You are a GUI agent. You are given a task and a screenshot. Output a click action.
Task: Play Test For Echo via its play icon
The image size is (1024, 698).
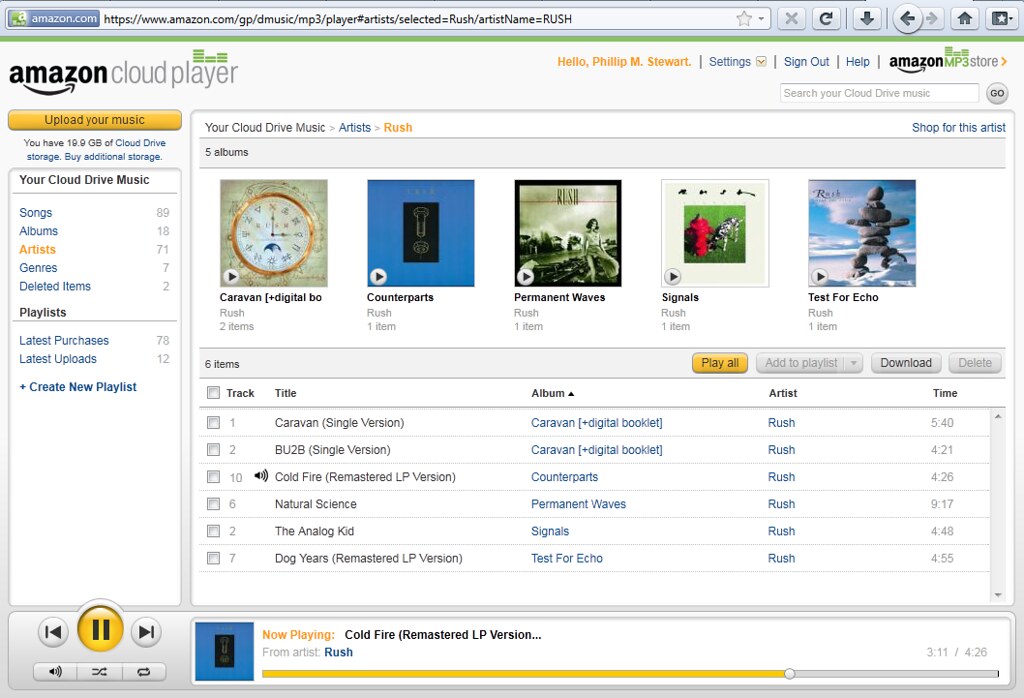820,276
